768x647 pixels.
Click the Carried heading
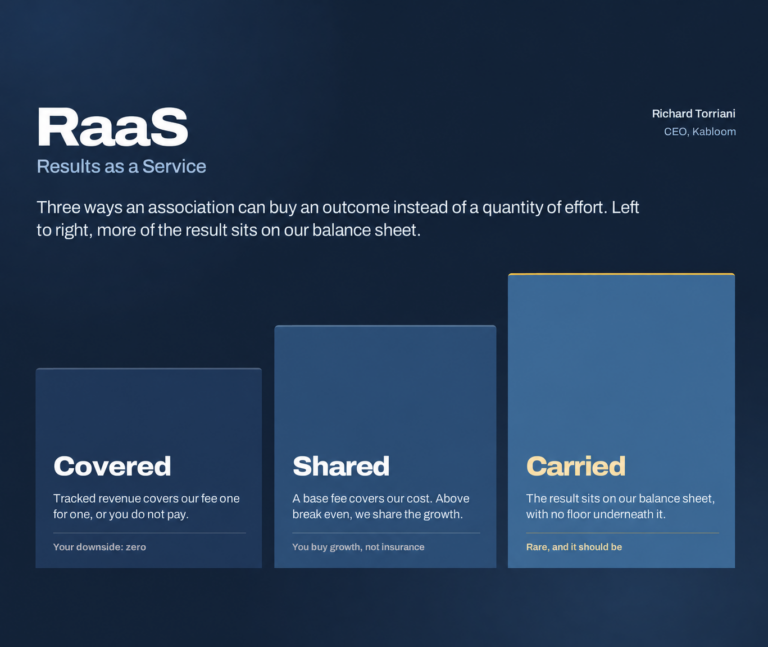576,466
